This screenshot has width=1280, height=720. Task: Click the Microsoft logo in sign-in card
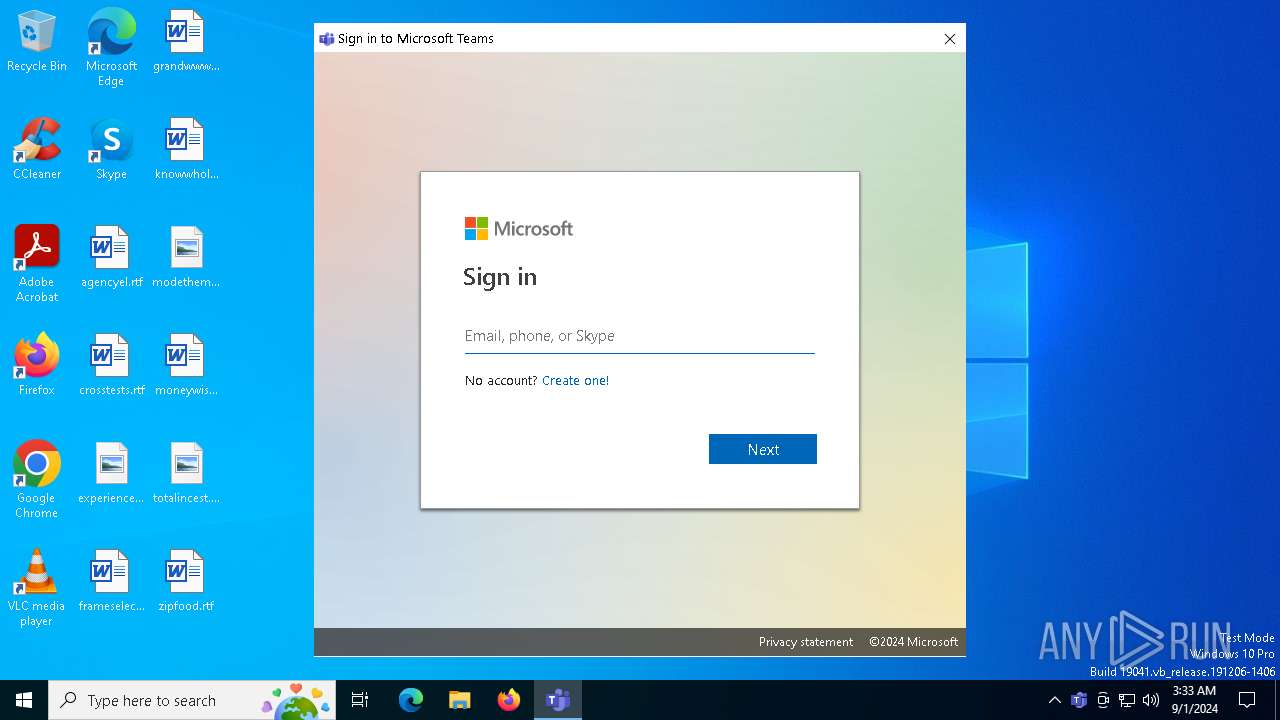pyautogui.click(x=519, y=229)
